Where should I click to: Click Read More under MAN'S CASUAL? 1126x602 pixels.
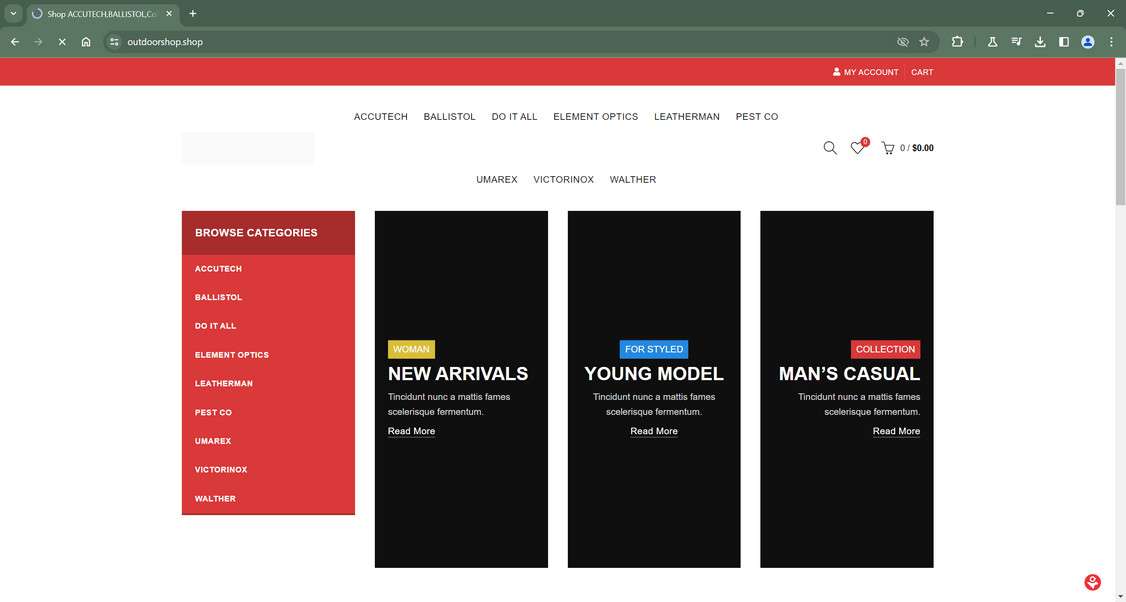click(x=896, y=431)
